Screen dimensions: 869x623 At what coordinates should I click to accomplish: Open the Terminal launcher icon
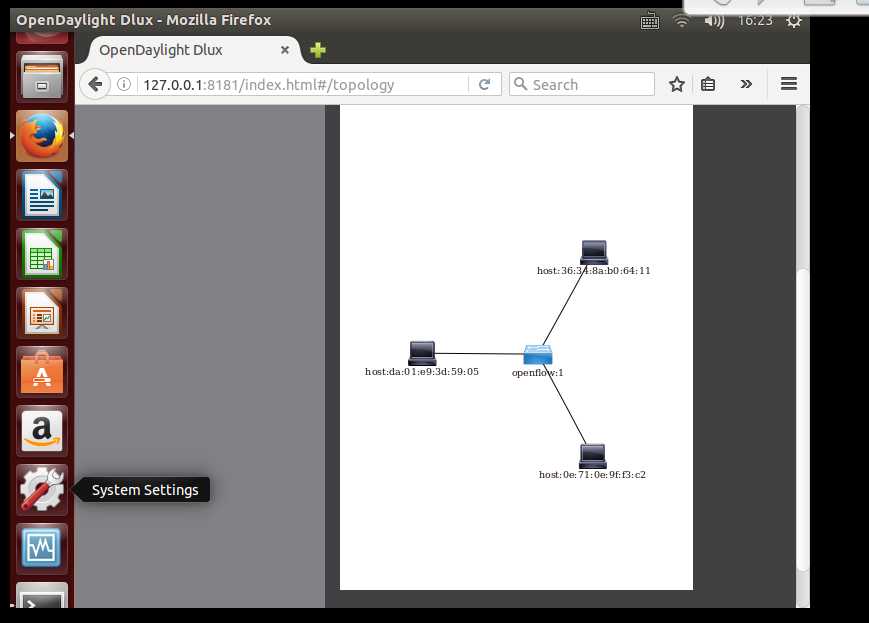pyautogui.click(x=42, y=595)
